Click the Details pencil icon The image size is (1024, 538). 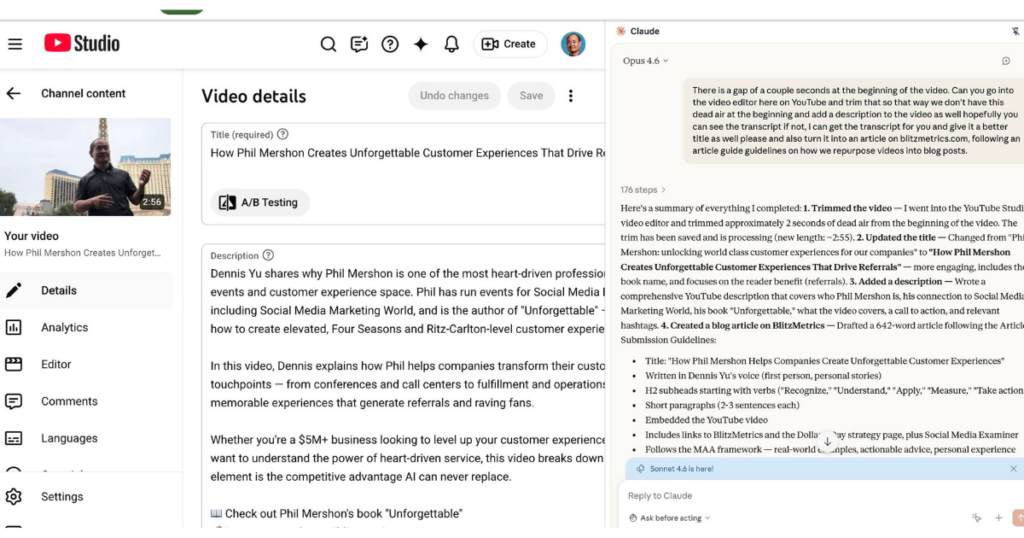14,291
